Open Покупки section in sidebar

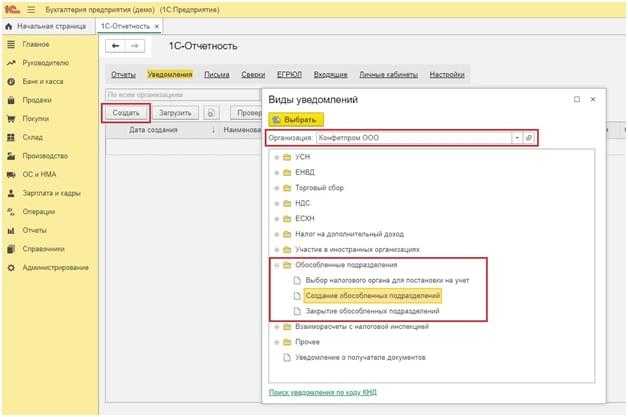[x=35, y=119]
